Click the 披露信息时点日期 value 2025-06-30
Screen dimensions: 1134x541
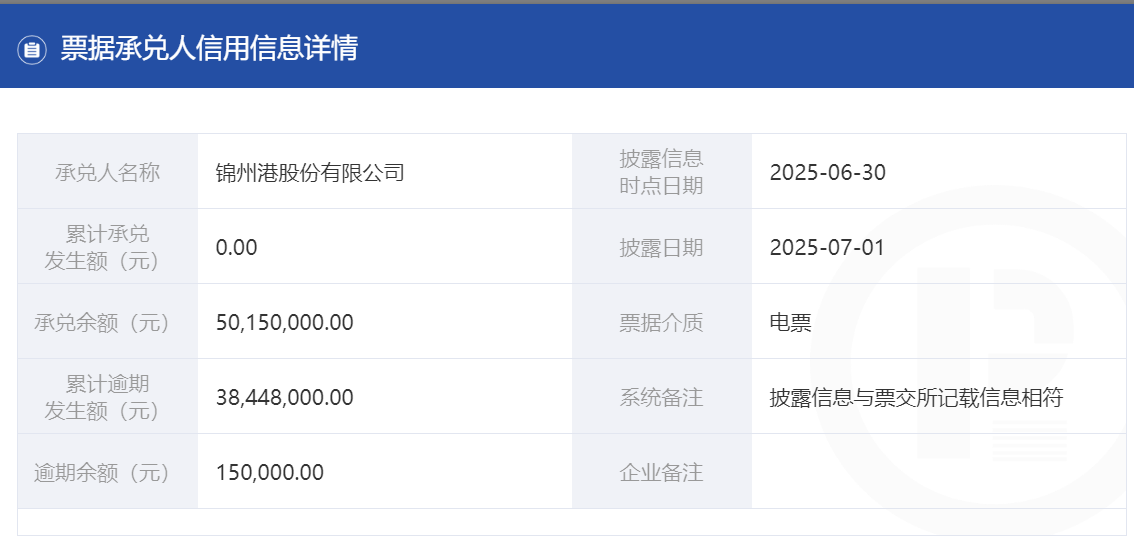[x=827, y=173]
